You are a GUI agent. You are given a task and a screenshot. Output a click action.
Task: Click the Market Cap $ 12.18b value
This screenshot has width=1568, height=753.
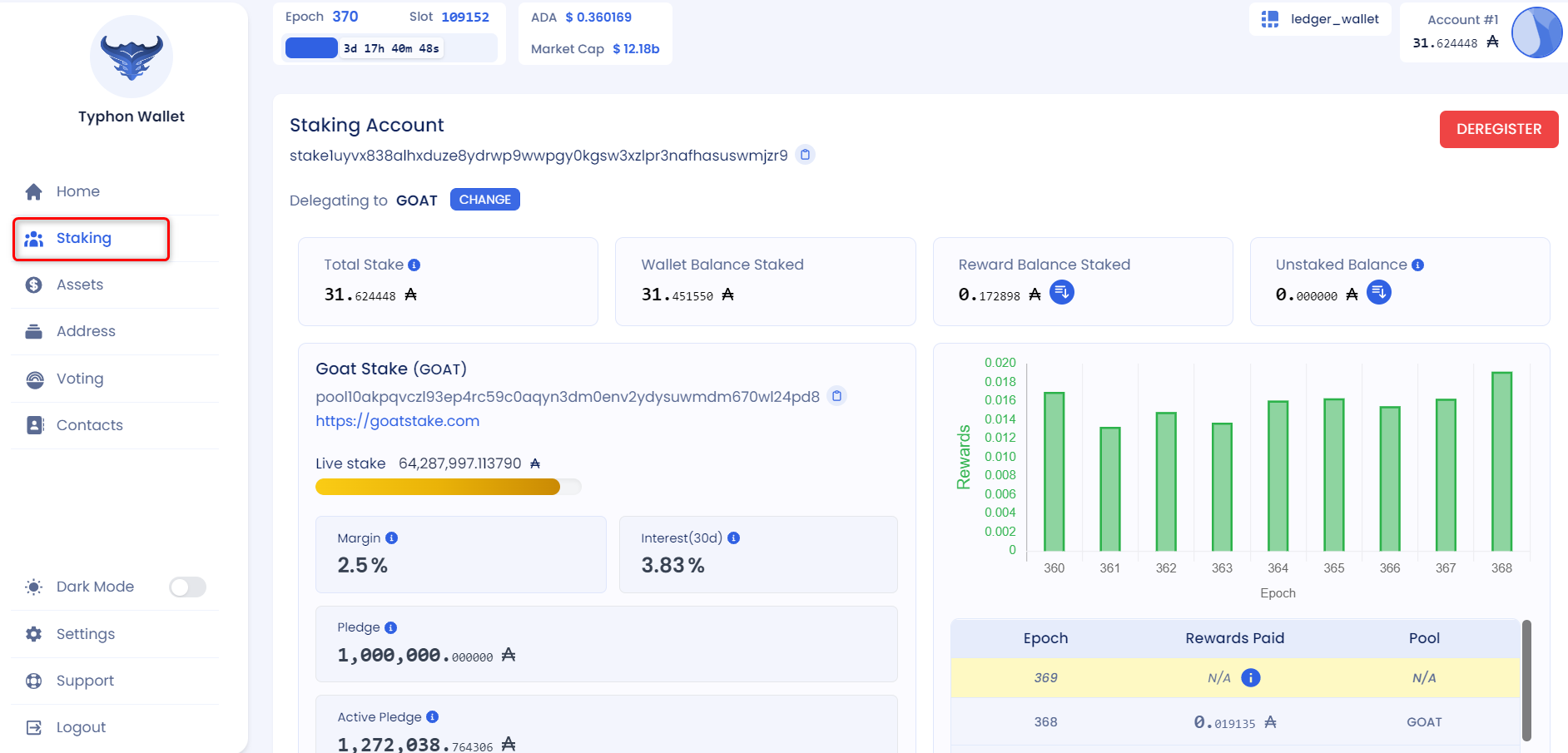click(x=636, y=49)
